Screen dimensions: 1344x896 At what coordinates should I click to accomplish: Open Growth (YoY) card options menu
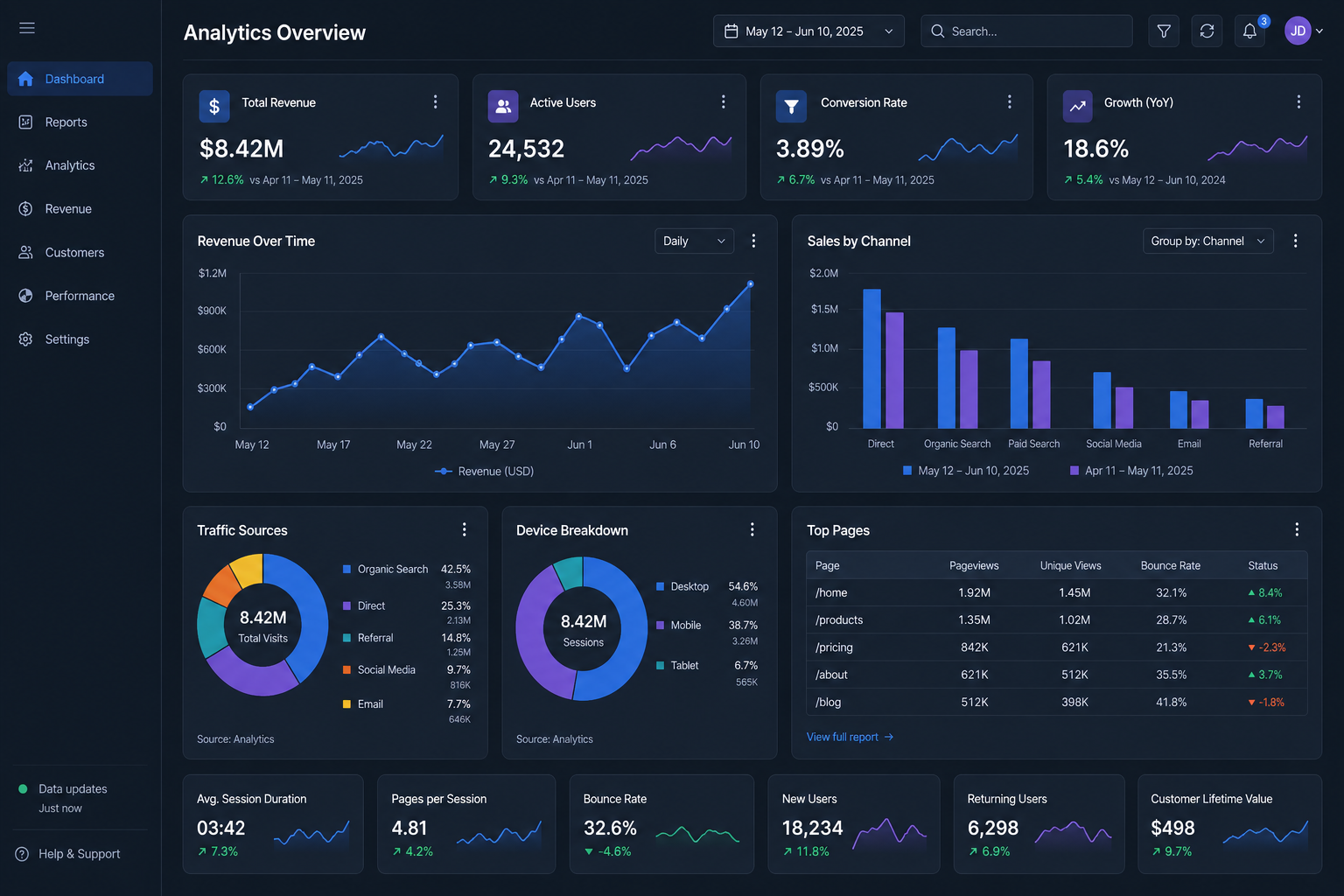tap(1298, 102)
